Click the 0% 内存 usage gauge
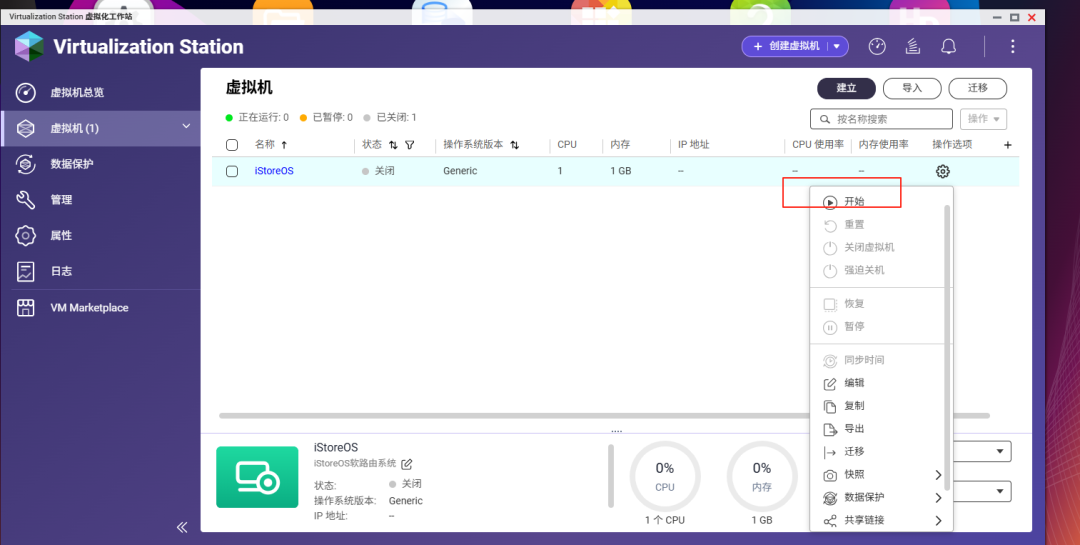This screenshot has width=1080, height=545. pos(762,477)
